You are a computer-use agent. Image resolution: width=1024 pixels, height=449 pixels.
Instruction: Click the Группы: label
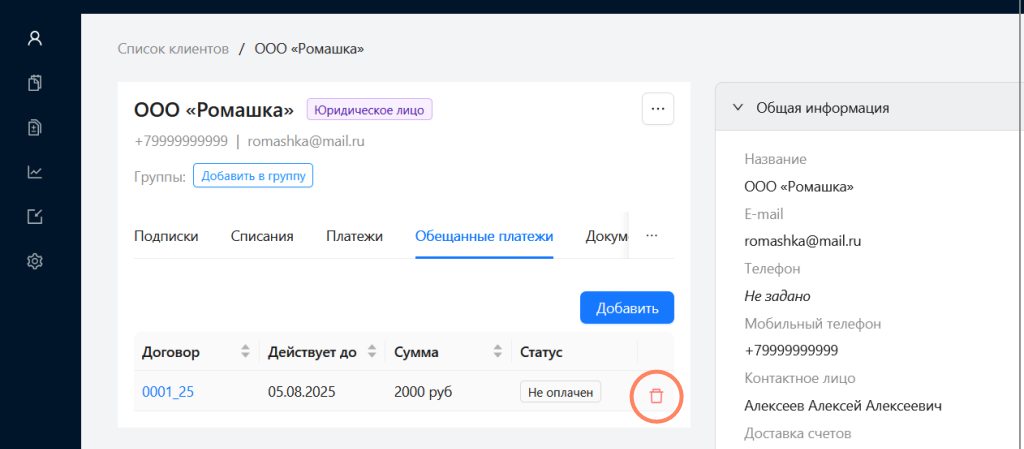pos(160,176)
